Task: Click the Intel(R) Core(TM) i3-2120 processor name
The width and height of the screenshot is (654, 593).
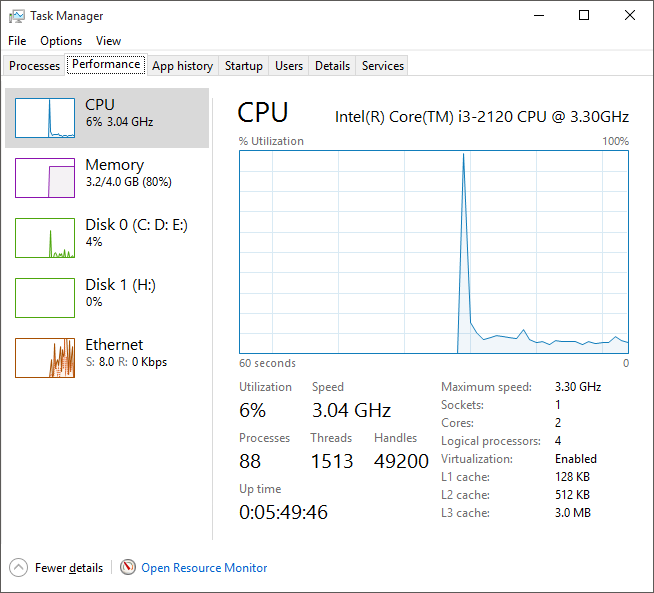Action: pyautogui.click(x=482, y=117)
